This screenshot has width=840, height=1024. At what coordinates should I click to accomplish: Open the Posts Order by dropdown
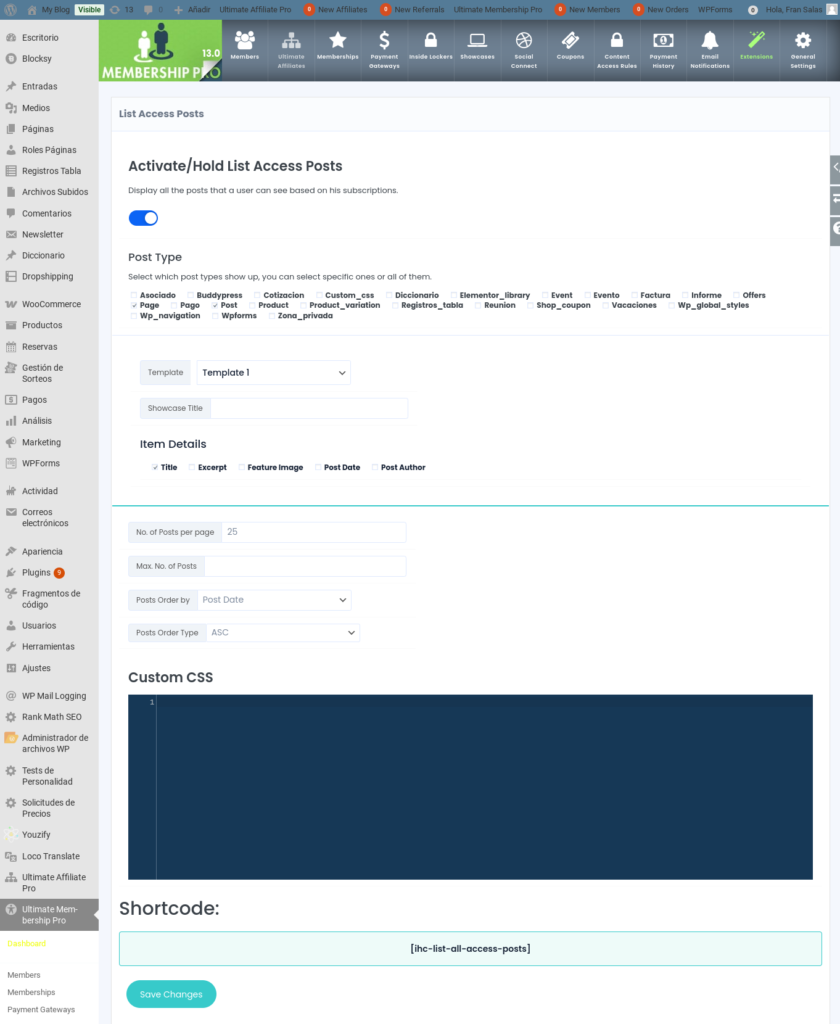click(x=274, y=600)
